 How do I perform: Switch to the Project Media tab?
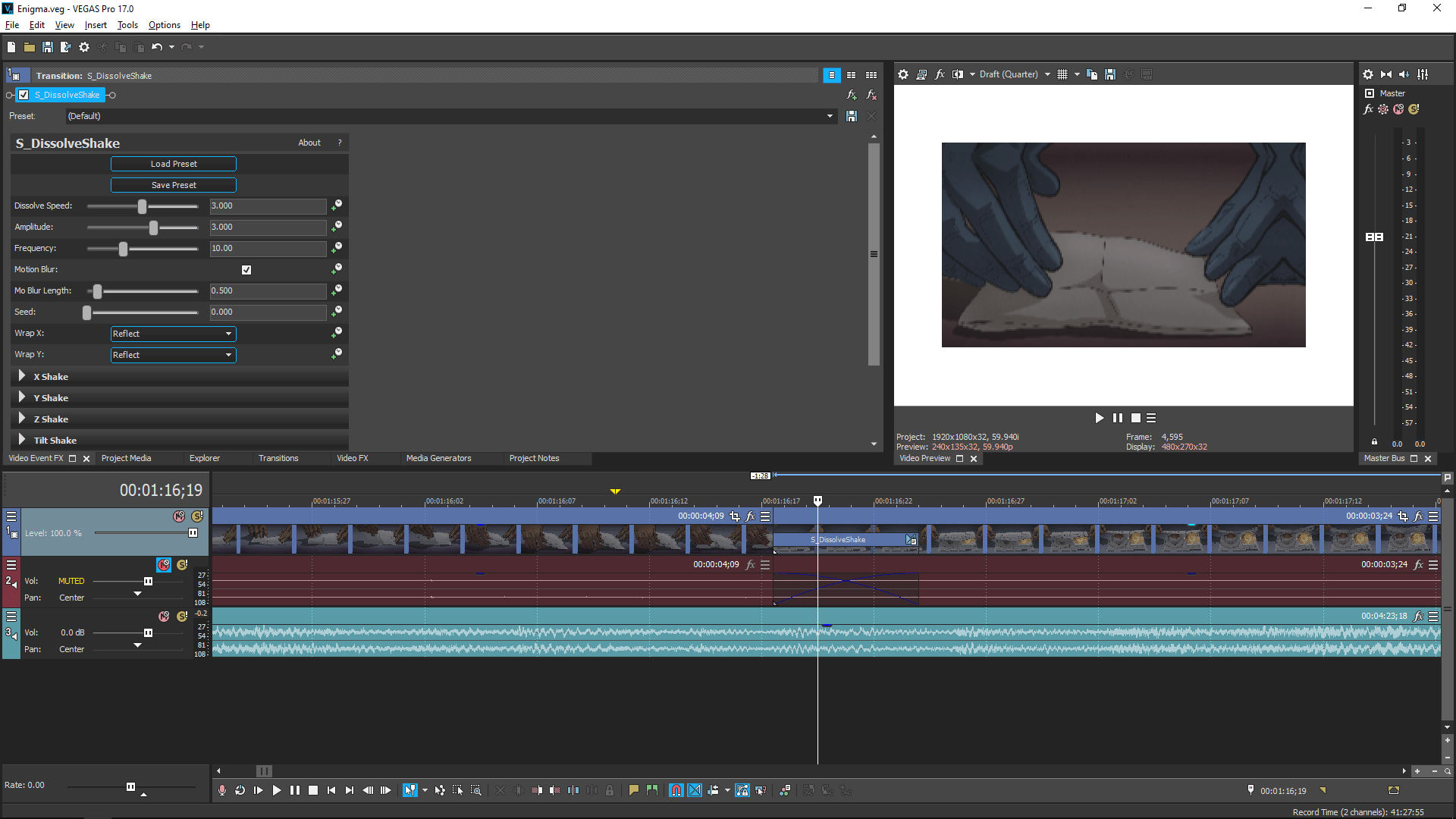click(x=126, y=458)
